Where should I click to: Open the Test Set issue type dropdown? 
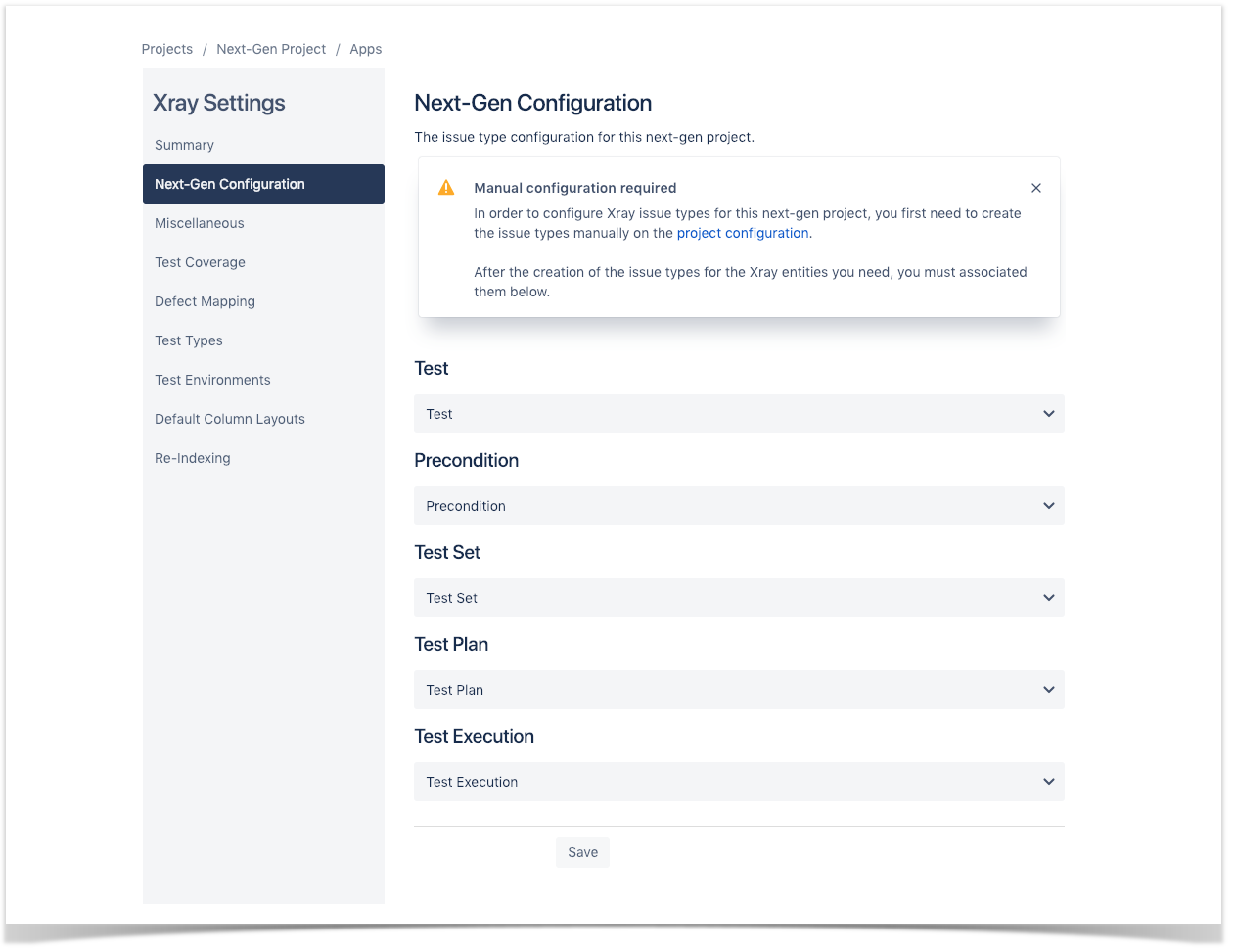click(x=739, y=598)
